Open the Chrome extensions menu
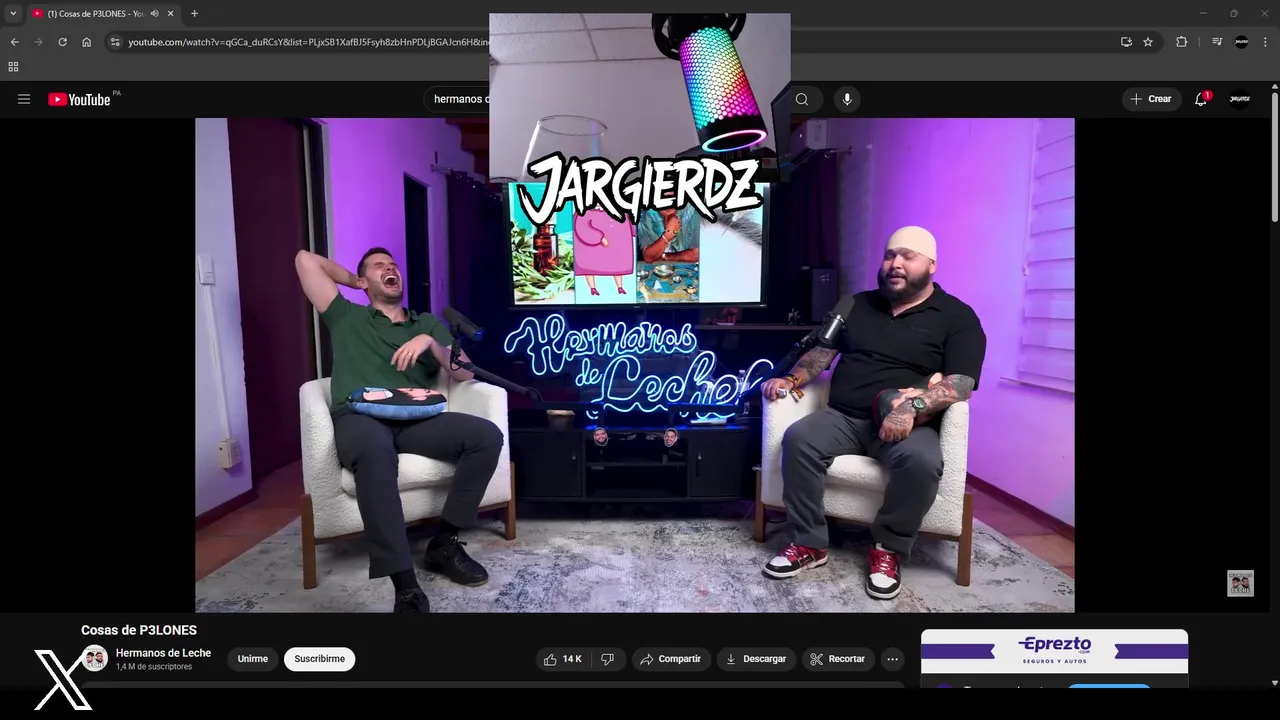Viewport: 1280px width, 720px height. 1181,42
